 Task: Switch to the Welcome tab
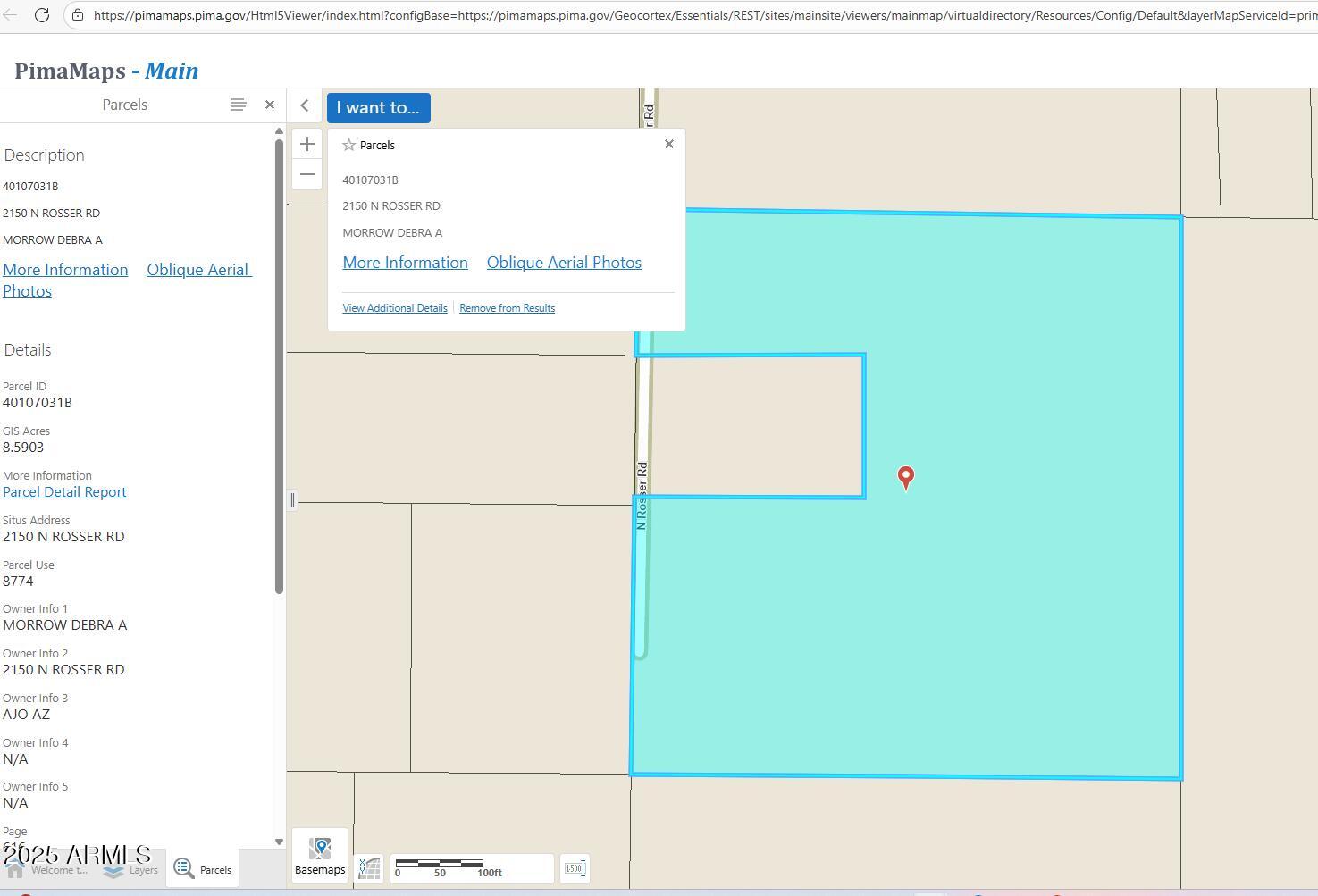pos(48,870)
